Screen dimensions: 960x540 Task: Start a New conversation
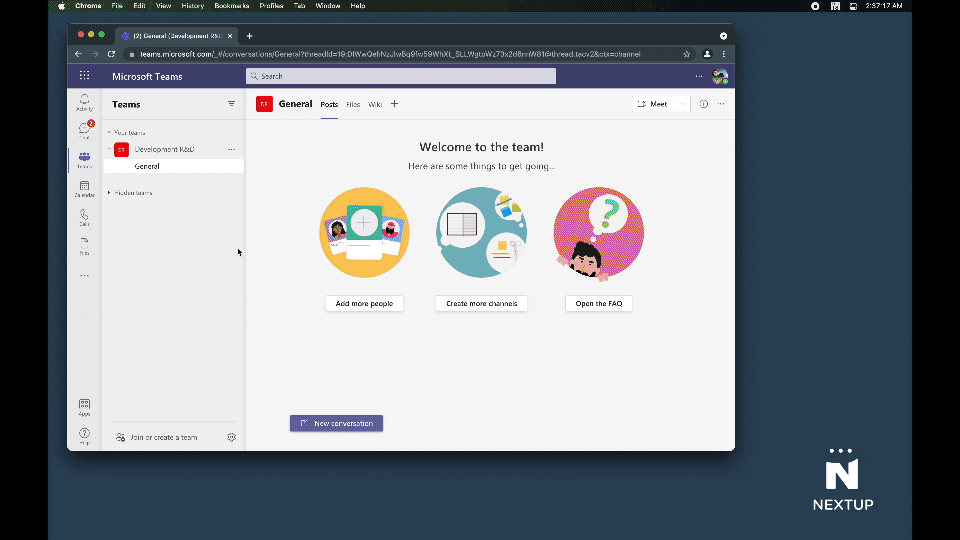coord(336,423)
